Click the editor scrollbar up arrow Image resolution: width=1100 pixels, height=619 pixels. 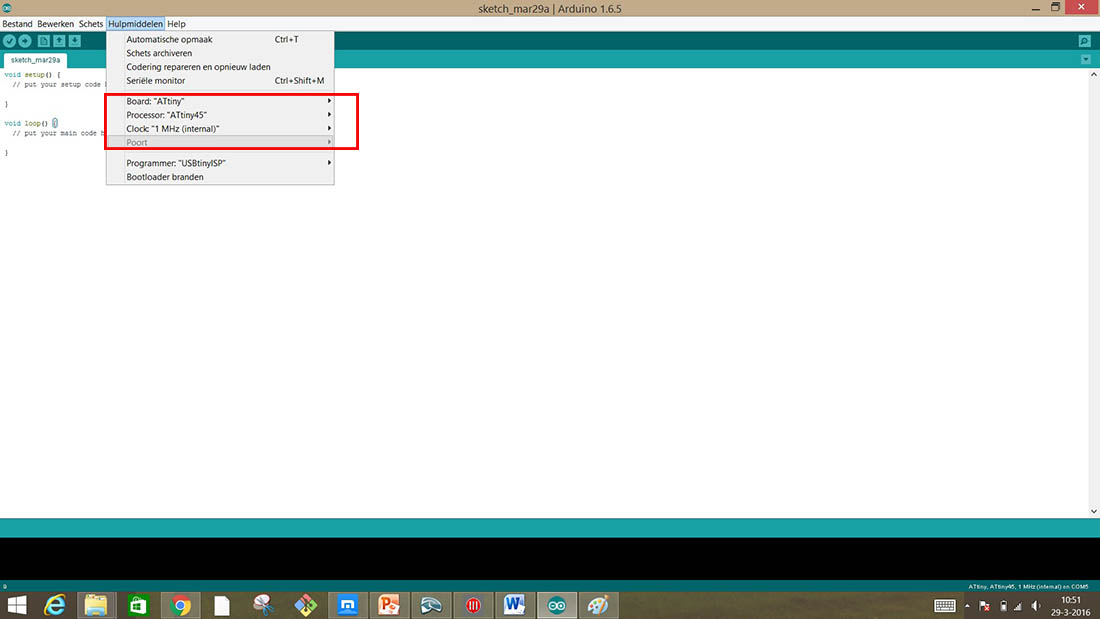(x=1094, y=74)
